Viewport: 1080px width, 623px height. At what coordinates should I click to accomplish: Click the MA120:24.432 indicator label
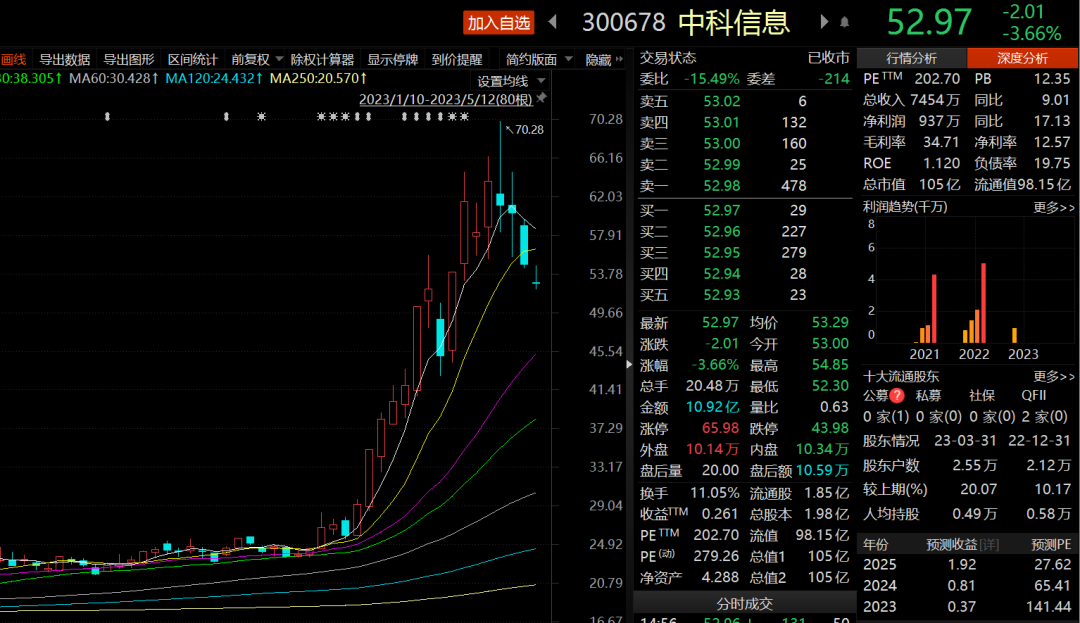tap(214, 78)
